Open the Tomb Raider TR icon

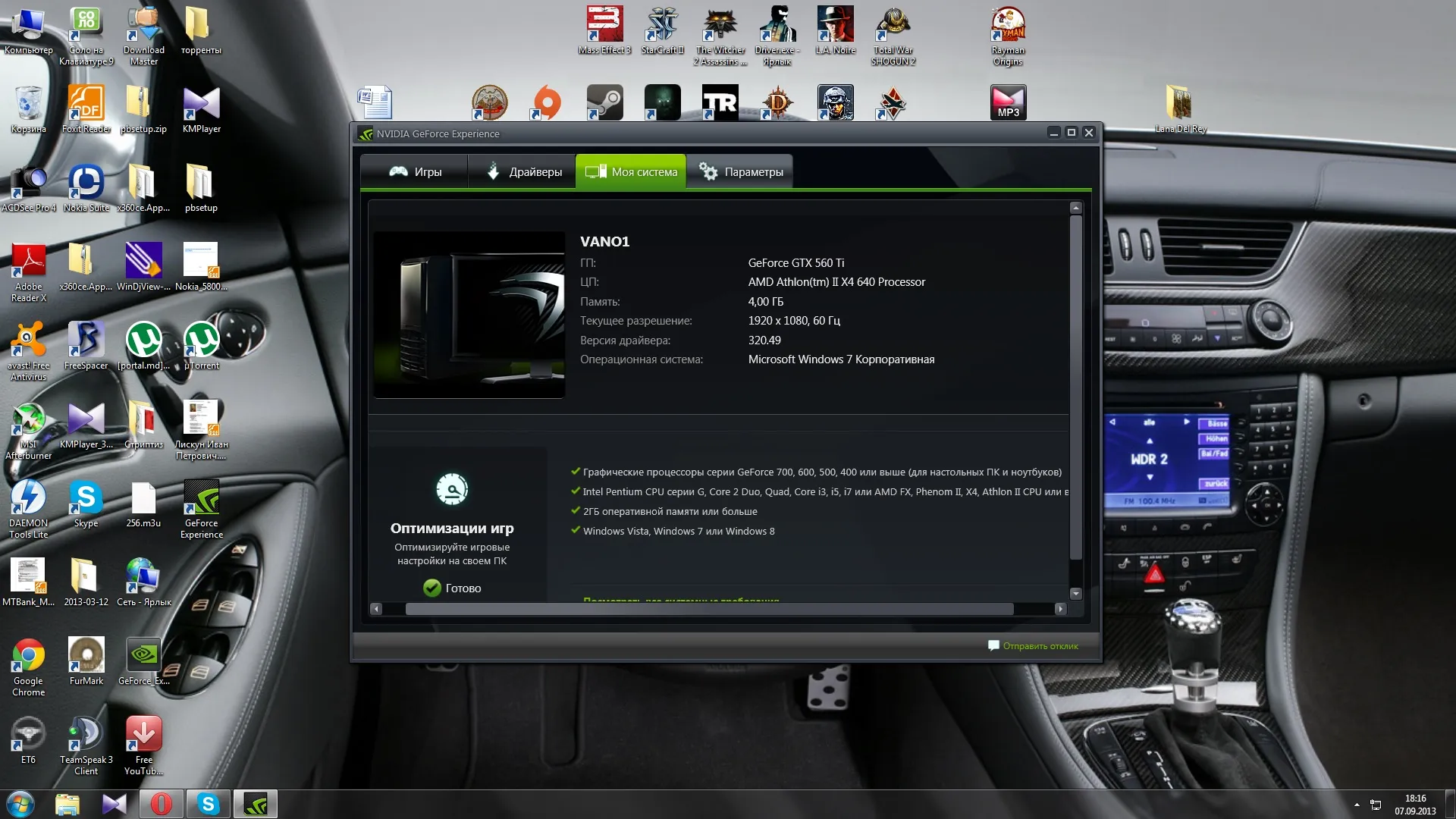point(720,102)
